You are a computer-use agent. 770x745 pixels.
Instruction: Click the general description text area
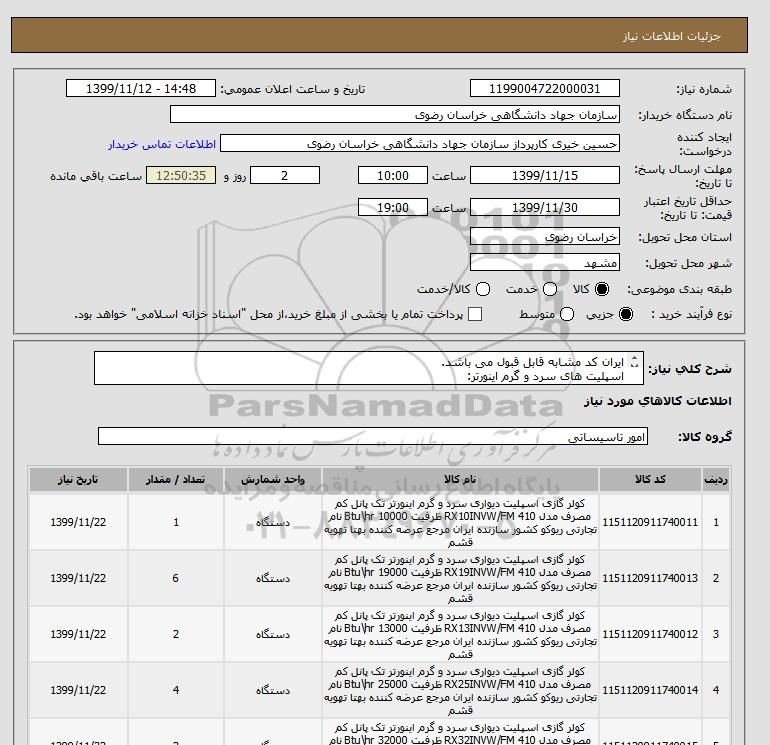point(369,368)
